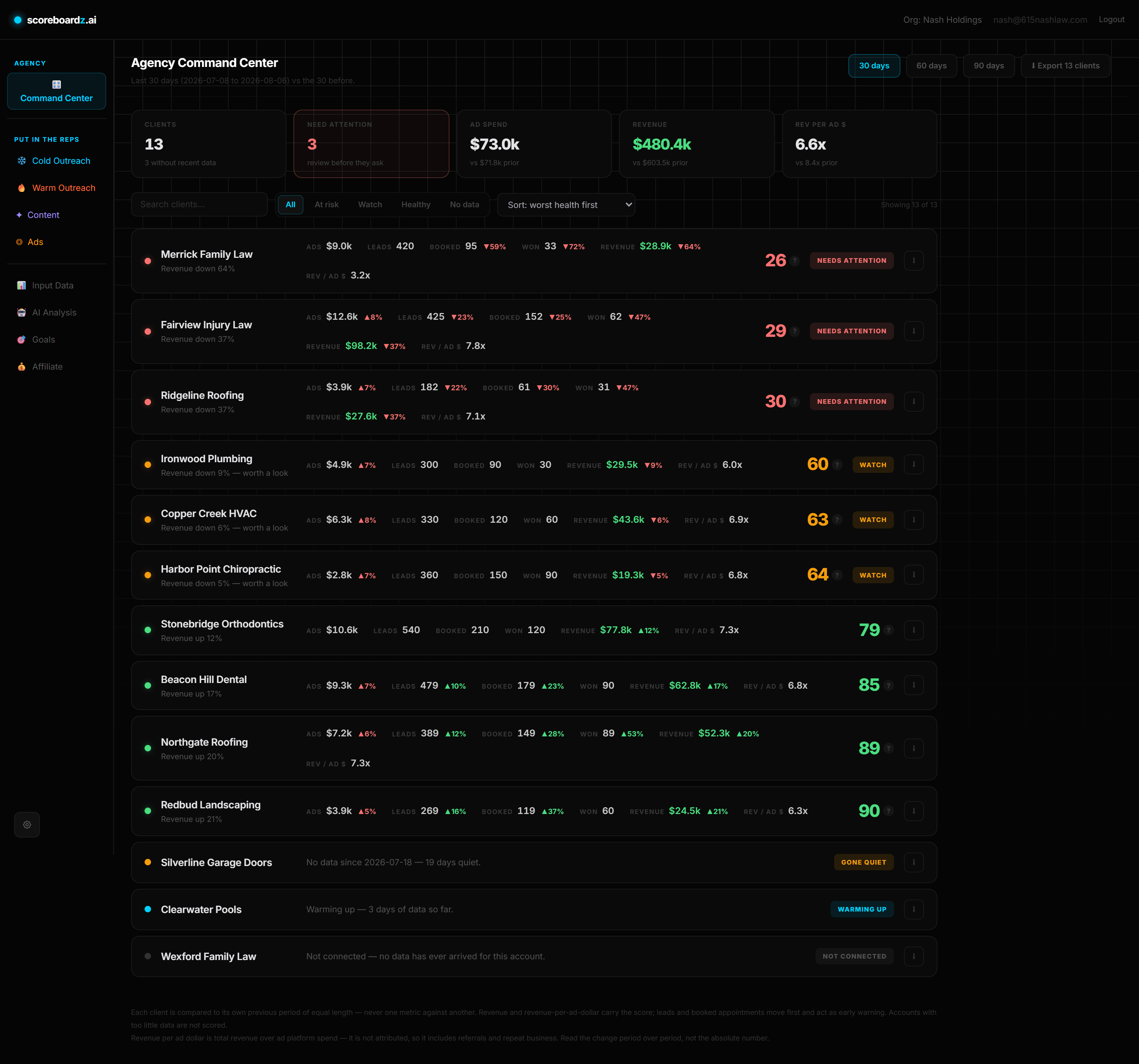Screen dimensions: 1139x1064
Task: Filter clients by At risk
Action: pos(327,204)
